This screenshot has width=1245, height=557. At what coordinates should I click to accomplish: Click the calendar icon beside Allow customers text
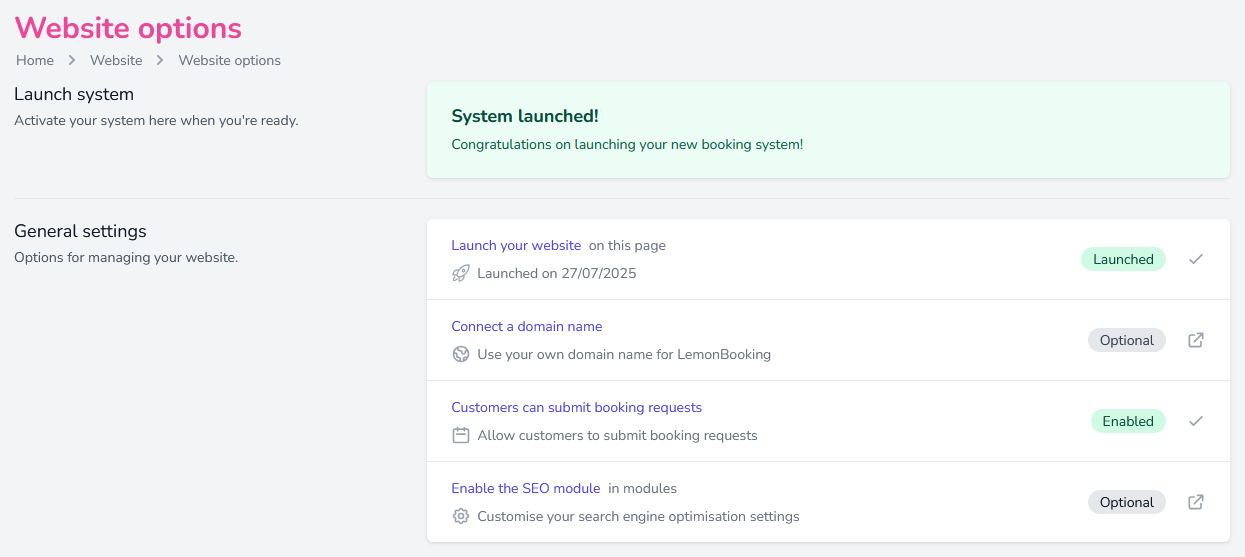(460, 435)
